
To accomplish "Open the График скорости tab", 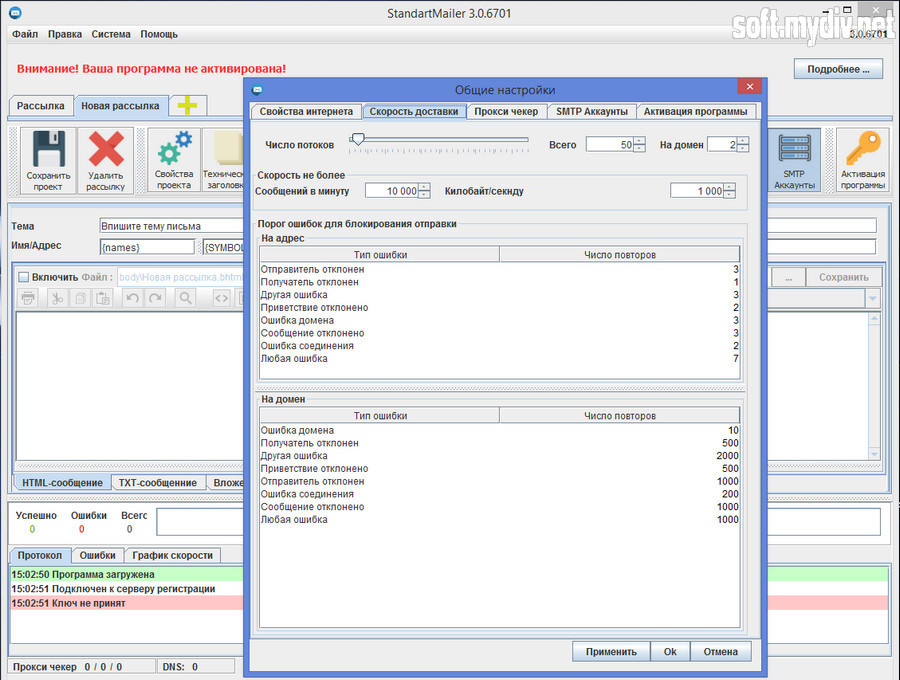I will pos(172,555).
